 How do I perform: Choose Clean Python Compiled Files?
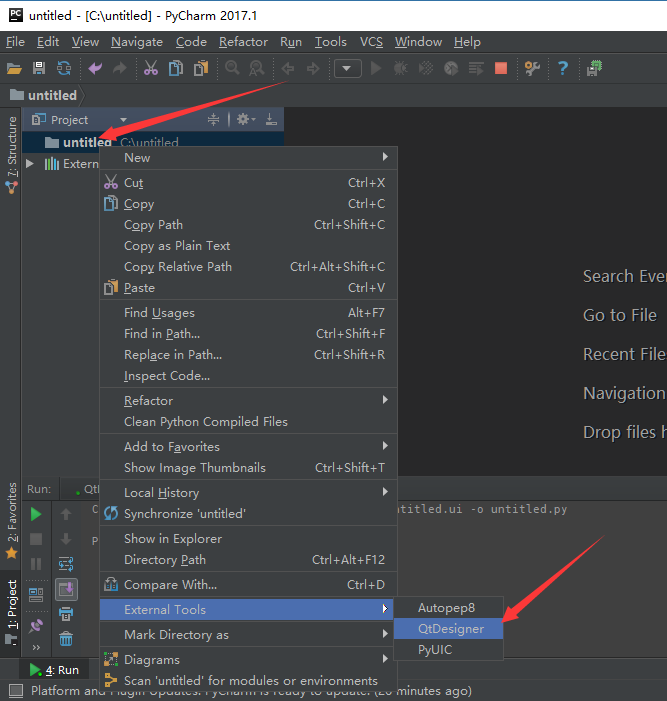[249, 422]
